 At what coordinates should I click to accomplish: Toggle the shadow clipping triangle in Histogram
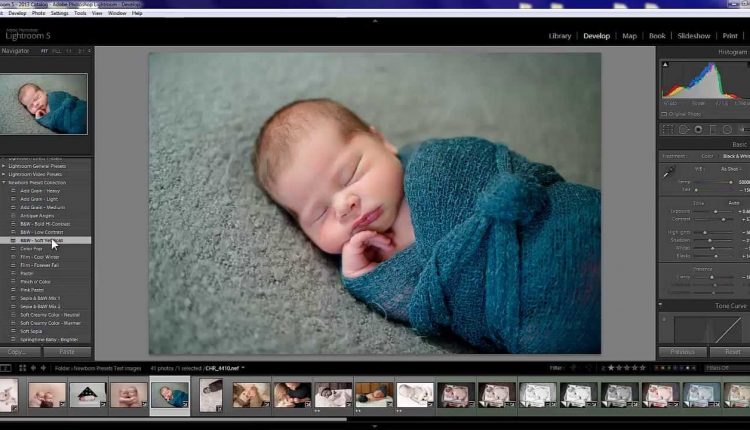[665, 64]
